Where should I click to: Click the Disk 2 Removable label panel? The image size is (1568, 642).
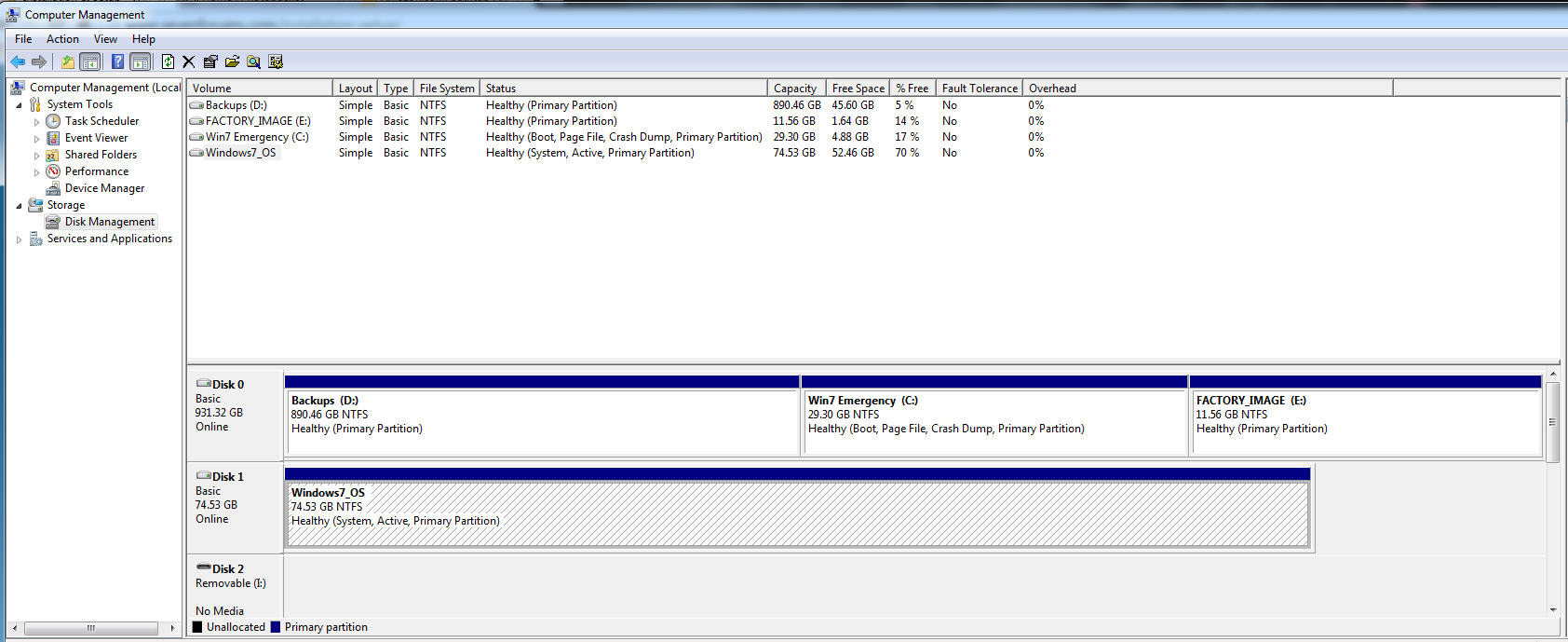236,587
